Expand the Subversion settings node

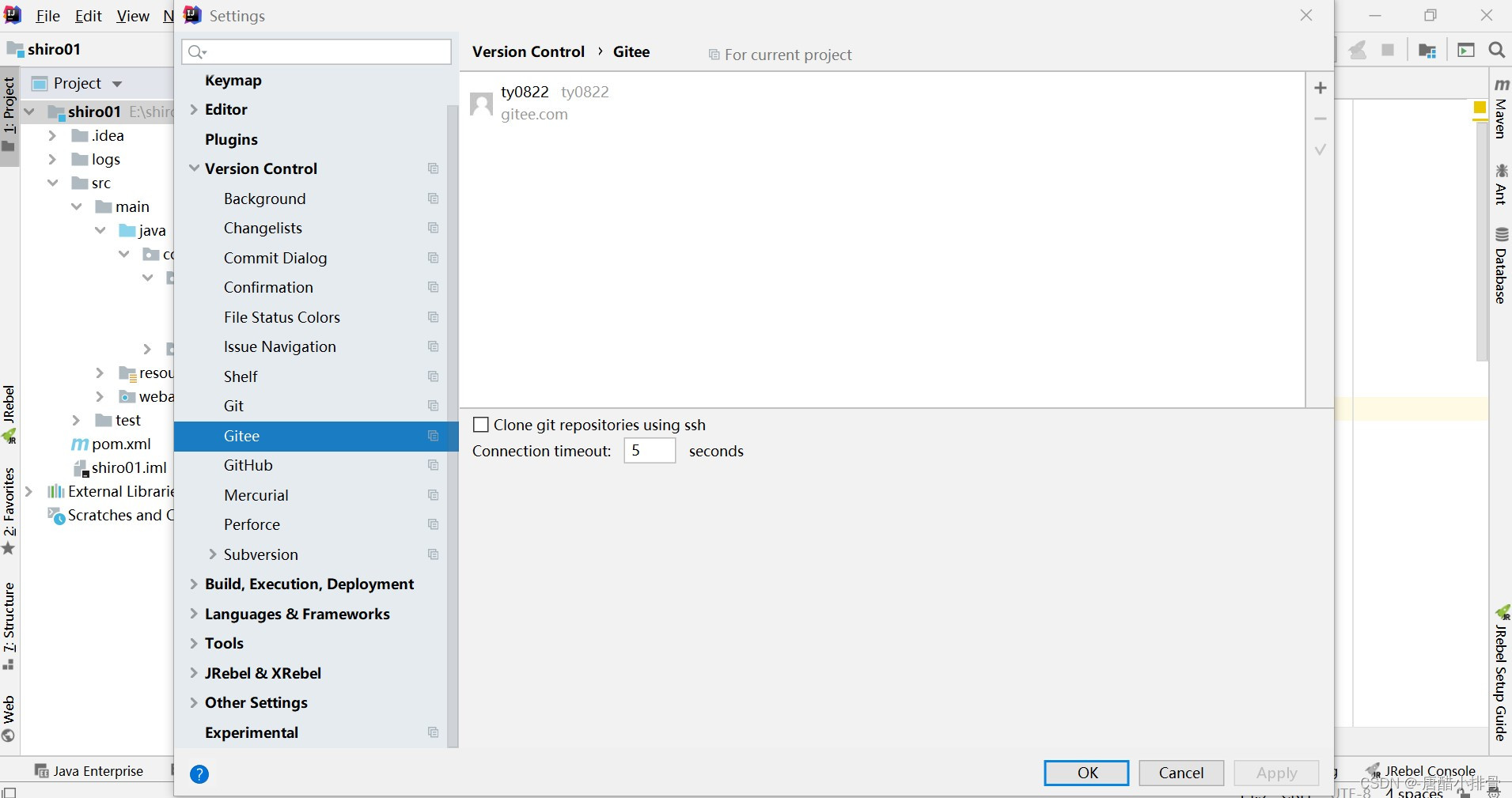coord(212,554)
